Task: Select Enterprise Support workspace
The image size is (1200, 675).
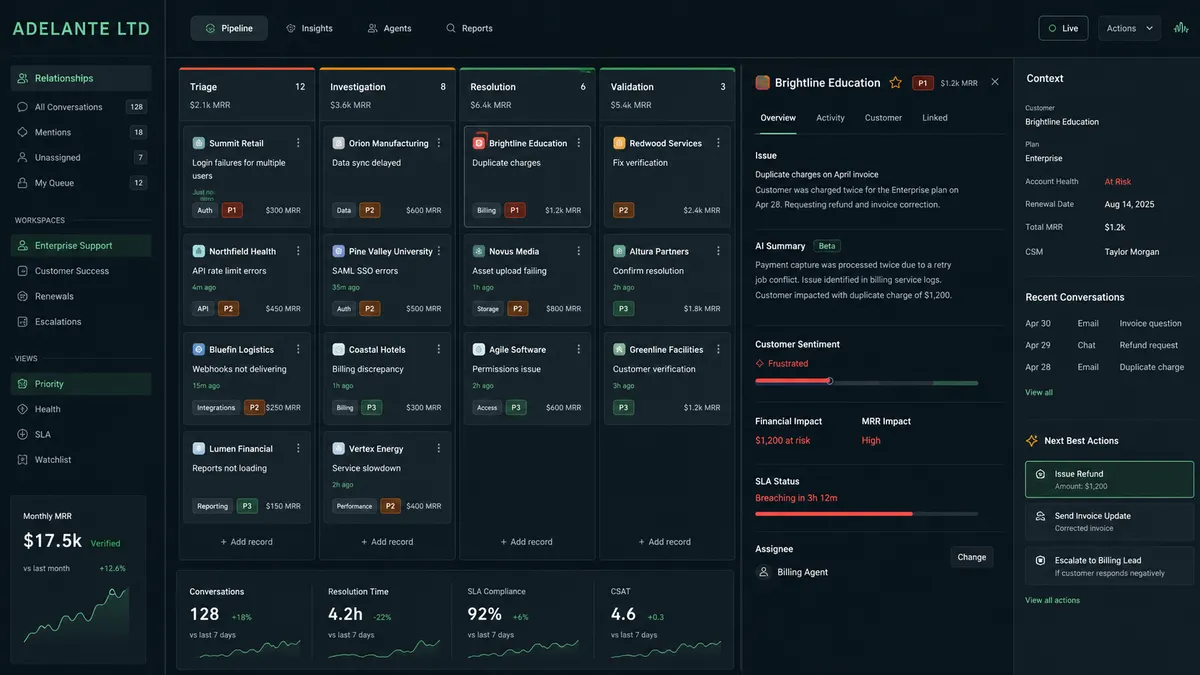Action: point(81,246)
